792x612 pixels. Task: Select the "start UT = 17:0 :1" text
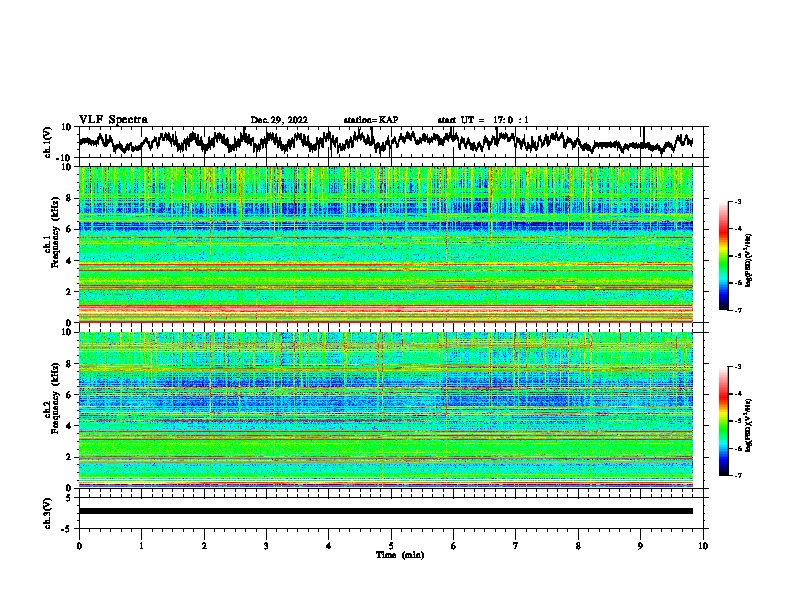tap(483, 120)
